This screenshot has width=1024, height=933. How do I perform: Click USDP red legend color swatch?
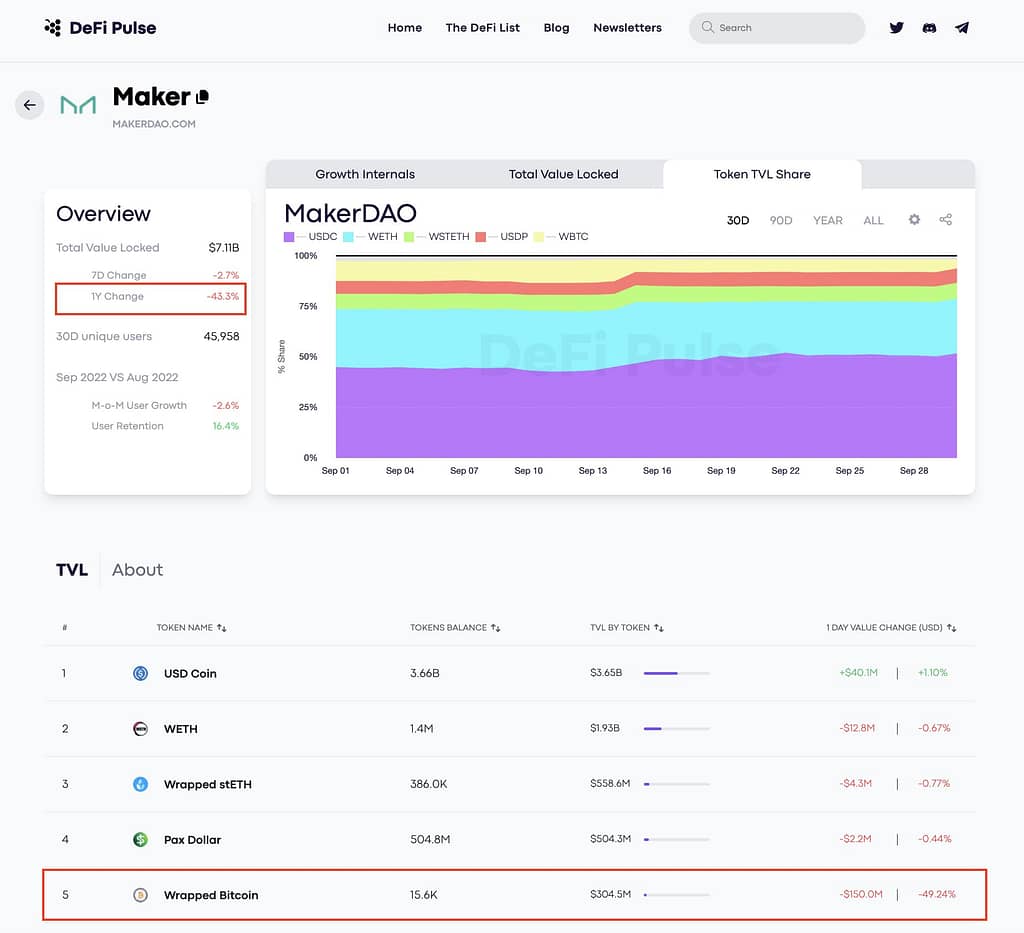(x=481, y=237)
